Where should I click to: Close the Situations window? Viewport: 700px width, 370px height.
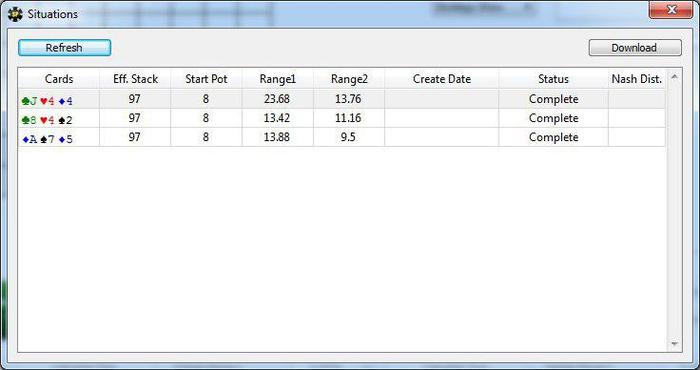671,10
